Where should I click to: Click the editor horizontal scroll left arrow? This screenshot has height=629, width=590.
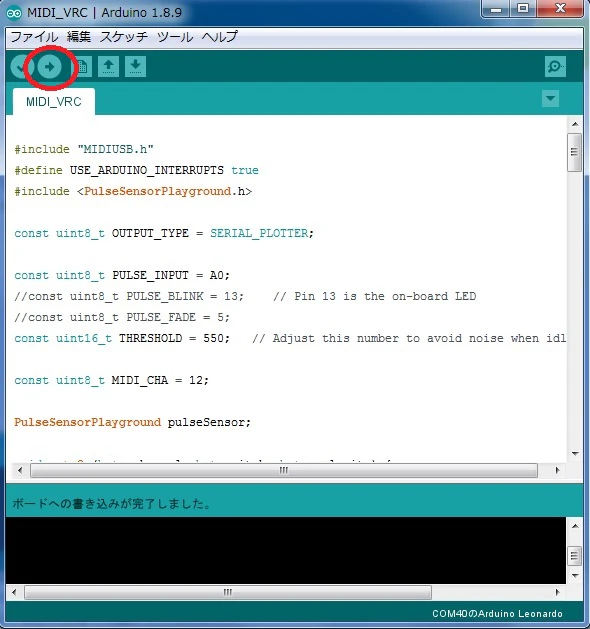(20, 470)
